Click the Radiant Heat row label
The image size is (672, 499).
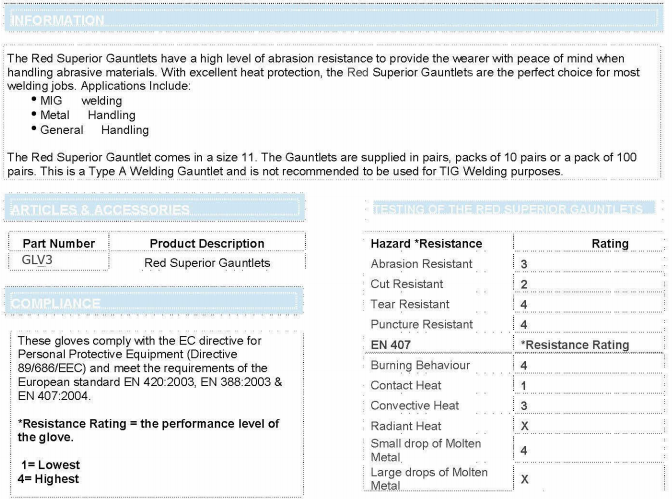pyautogui.click(x=408, y=426)
